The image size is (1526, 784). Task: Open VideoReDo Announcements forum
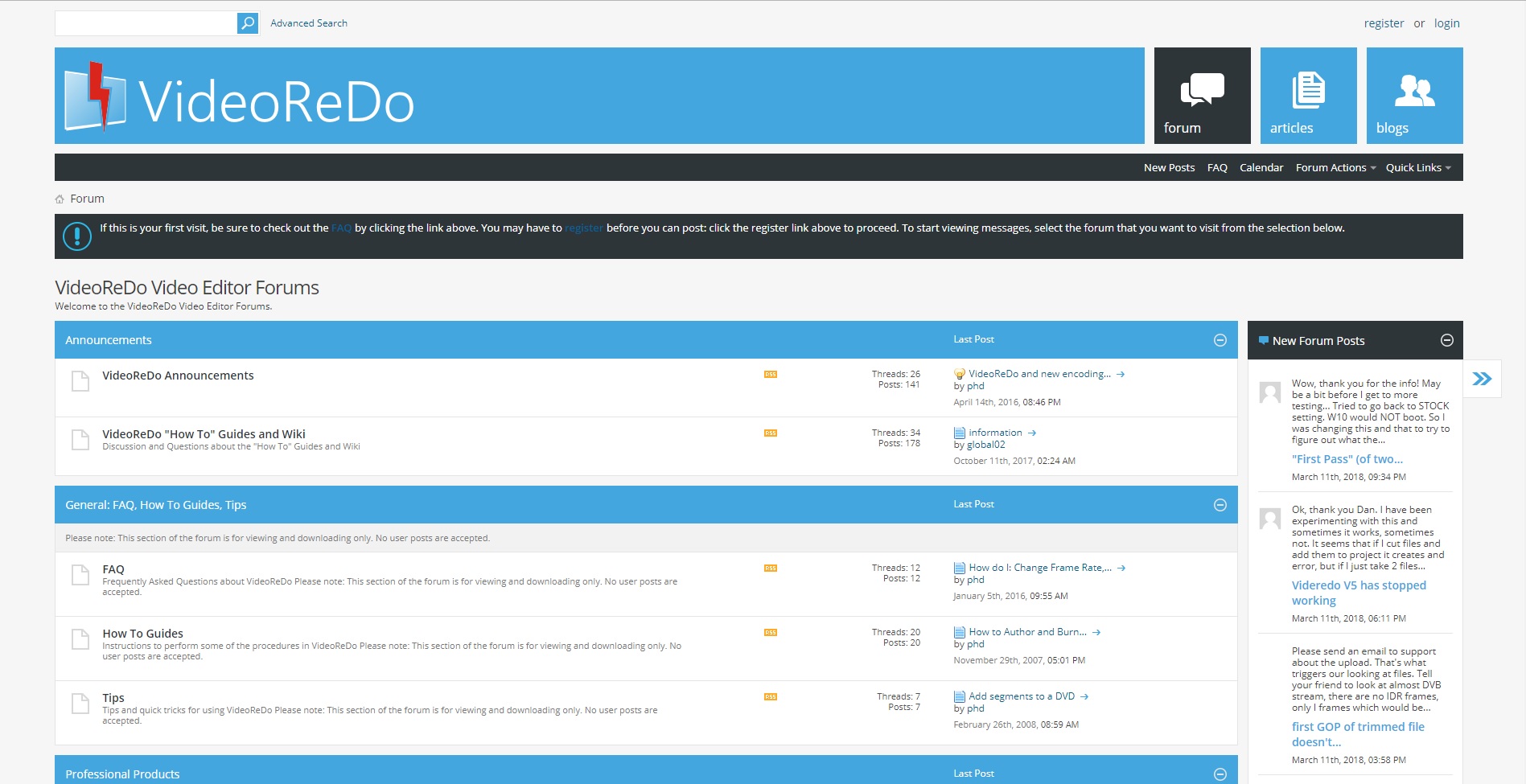(178, 376)
